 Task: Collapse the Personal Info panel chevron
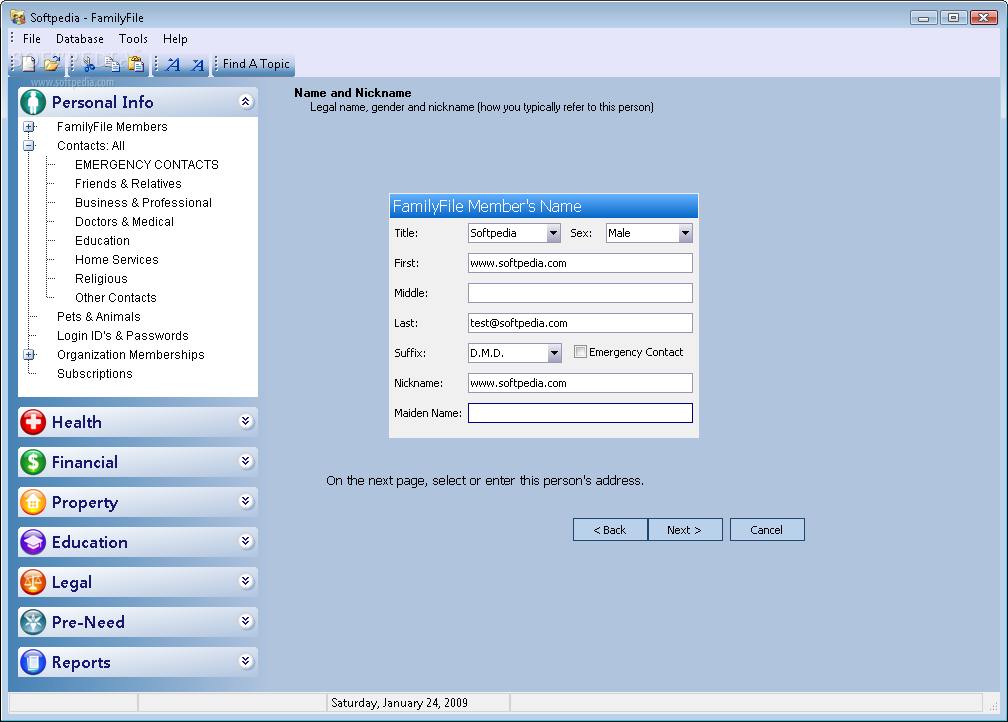point(246,101)
